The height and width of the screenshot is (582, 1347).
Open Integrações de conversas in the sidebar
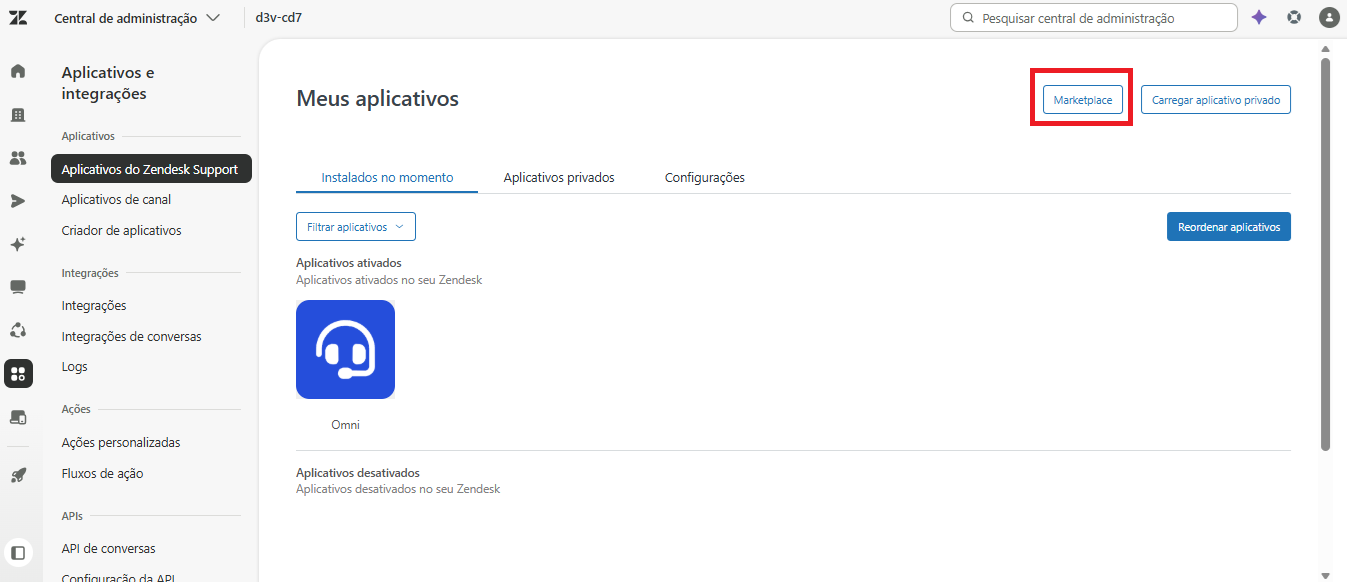pyautogui.click(x=131, y=337)
